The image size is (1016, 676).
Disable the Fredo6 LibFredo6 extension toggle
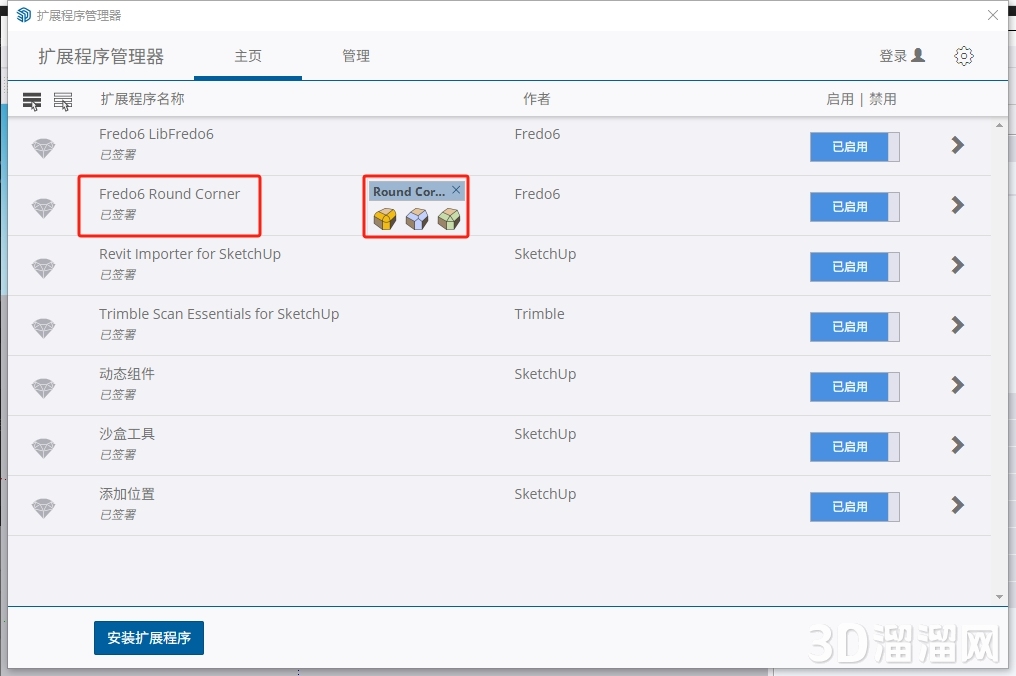click(854, 147)
